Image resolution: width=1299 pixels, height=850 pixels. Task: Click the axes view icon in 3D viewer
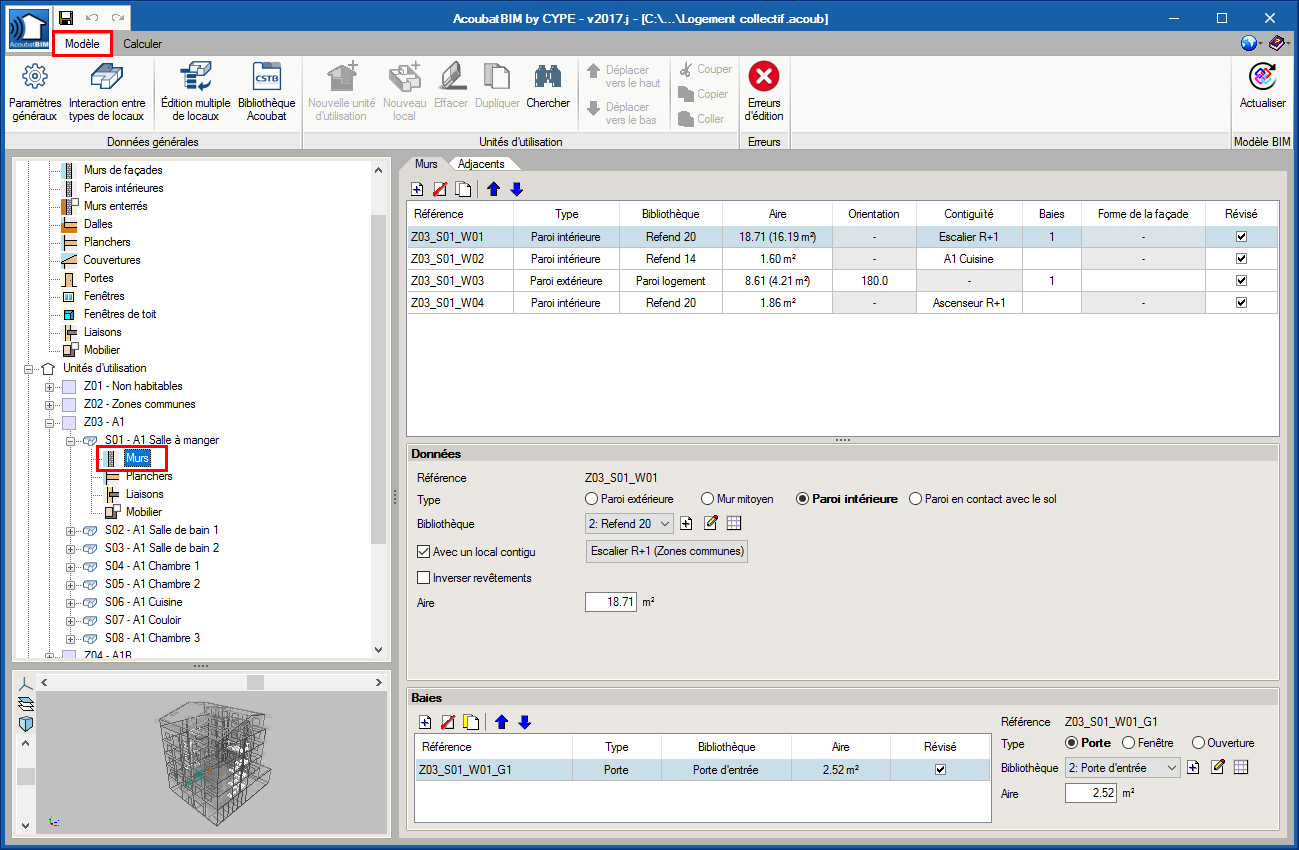(x=26, y=683)
